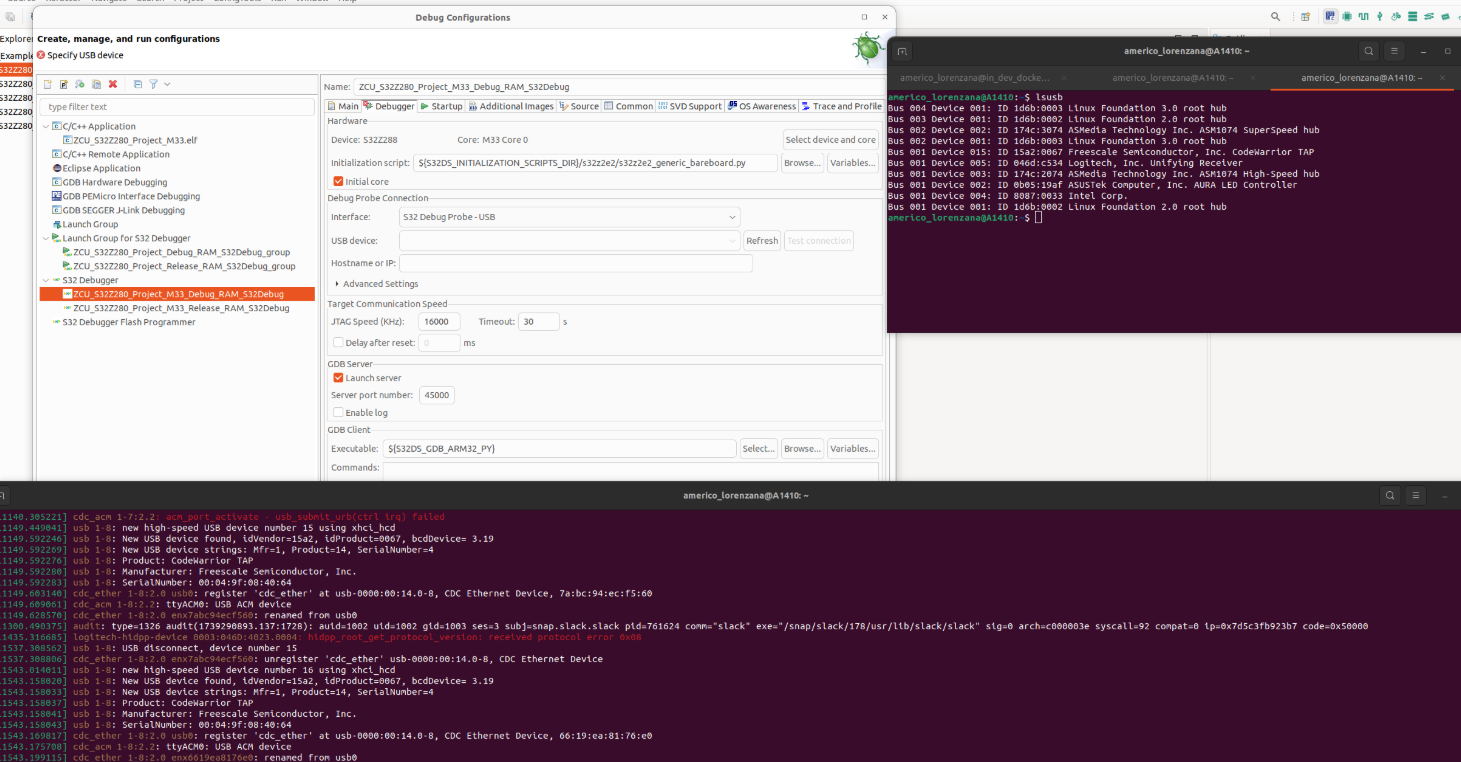The image size is (1461, 762).
Task: Enable log for the GDB server
Action: click(x=338, y=412)
